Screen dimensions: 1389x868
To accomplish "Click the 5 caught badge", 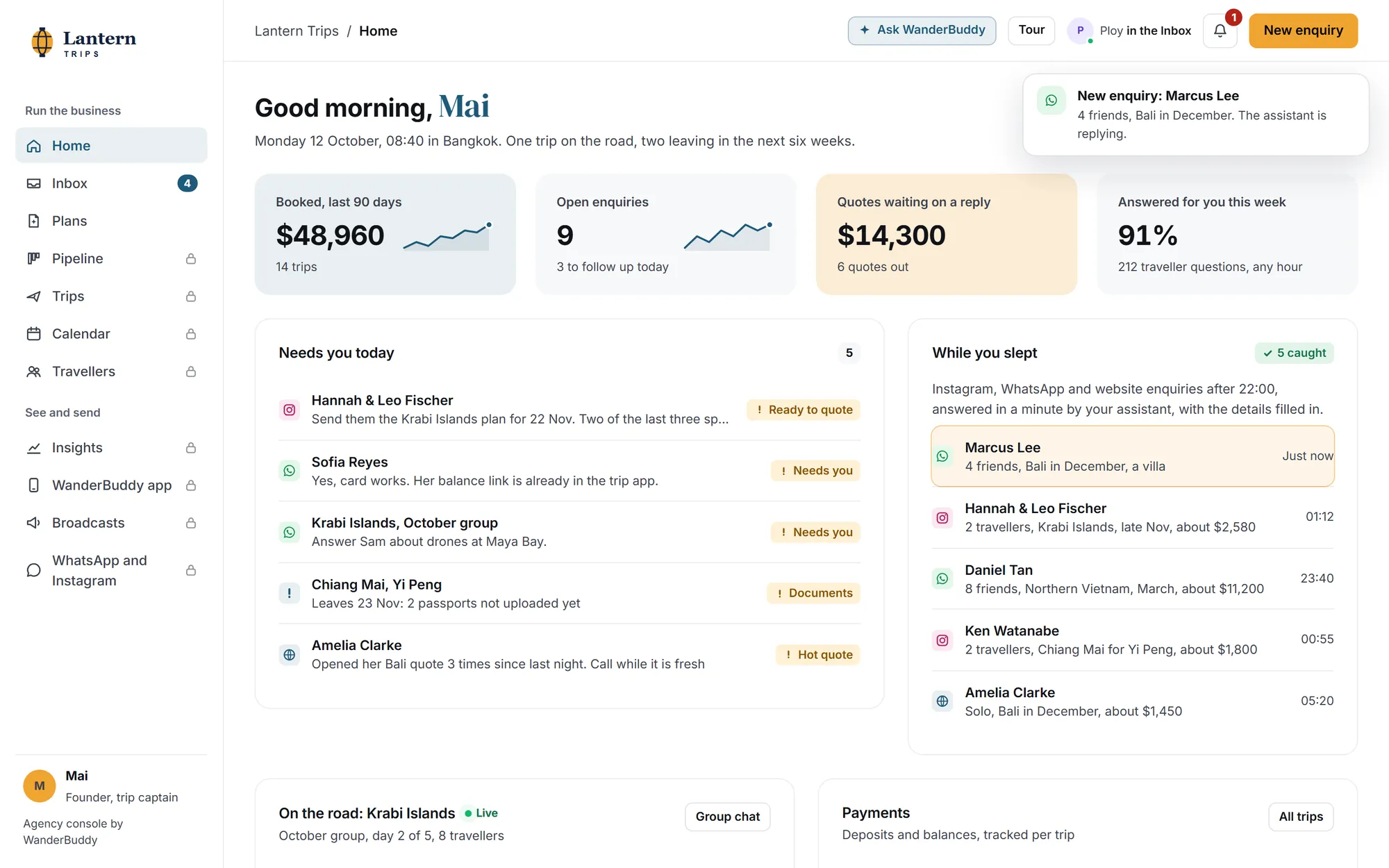I will click(1294, 353).
